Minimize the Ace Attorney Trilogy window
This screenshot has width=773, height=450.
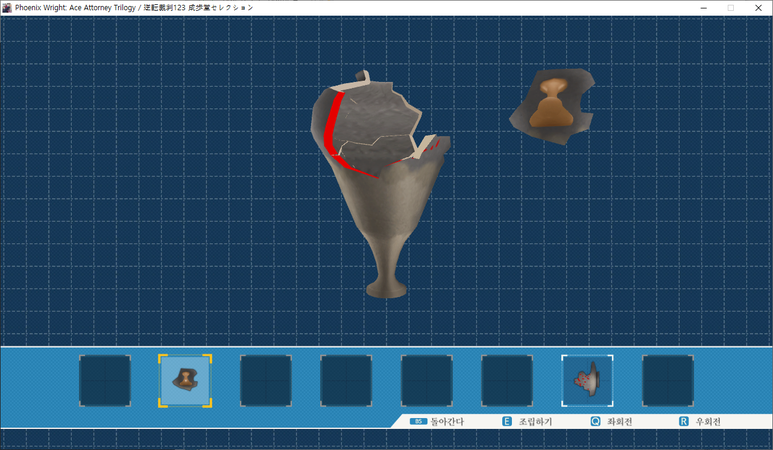(703, 7)
